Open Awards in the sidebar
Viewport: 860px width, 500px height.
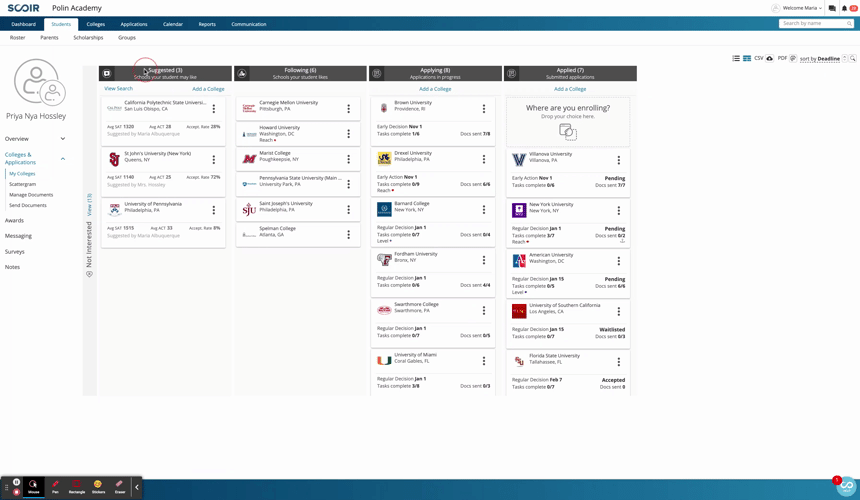[14, 220]
